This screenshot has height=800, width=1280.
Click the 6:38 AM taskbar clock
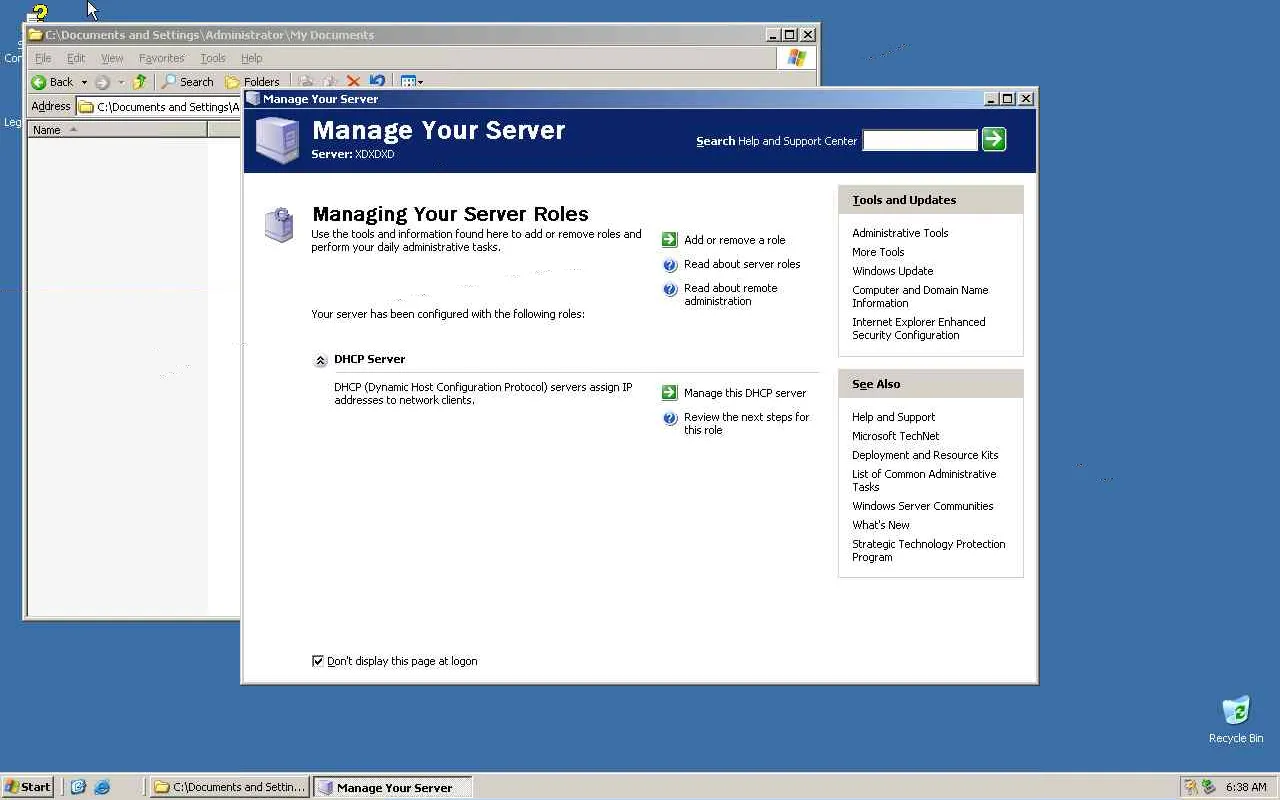click(x=1246, y=787)
